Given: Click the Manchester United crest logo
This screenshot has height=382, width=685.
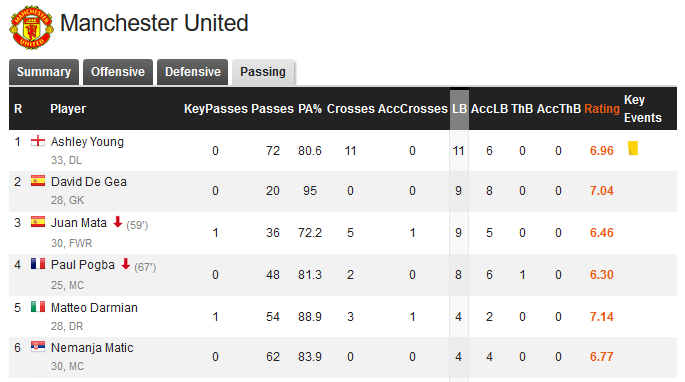Looking at the screenshot, I should click(x=31, y=28).
